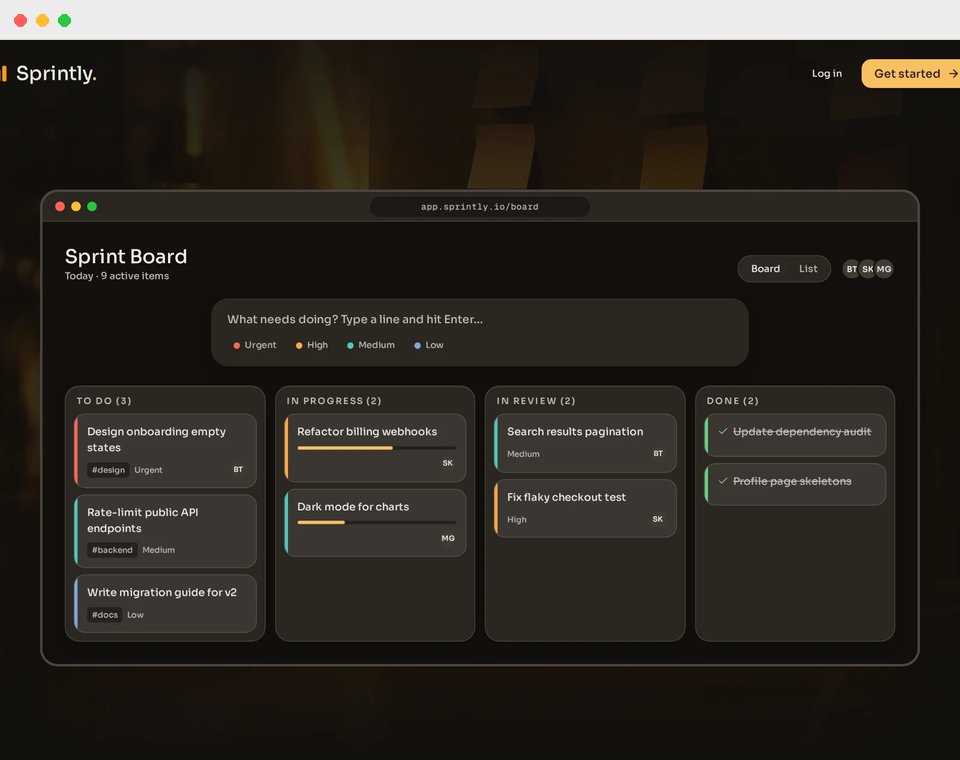Click the Low label on migration guide card
This screenshot has width=960, height=760.
tap(135, 615)
